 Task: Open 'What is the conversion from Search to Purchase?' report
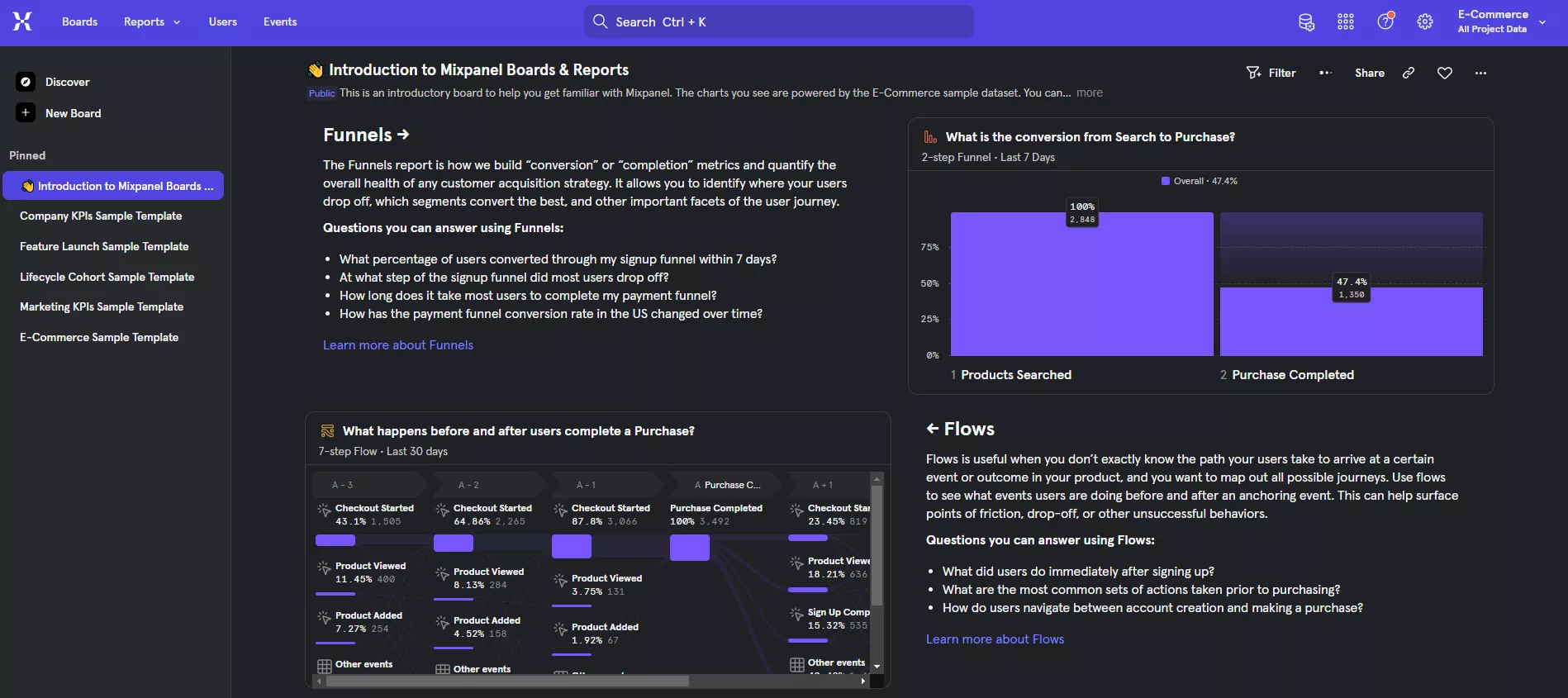(x=1090, y=137)
